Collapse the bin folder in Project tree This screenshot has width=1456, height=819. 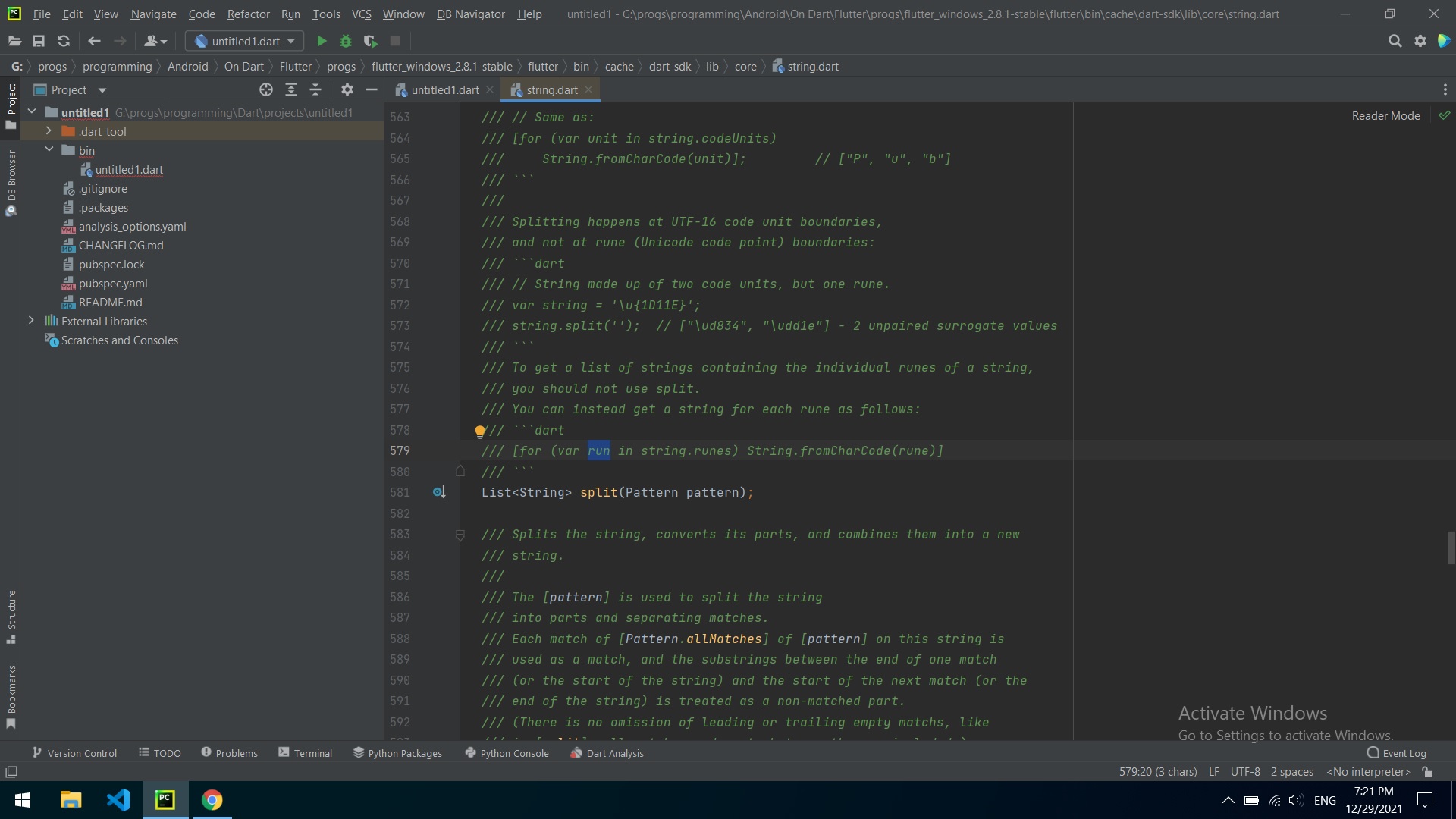pyautogui.click(x=49, y=150)
